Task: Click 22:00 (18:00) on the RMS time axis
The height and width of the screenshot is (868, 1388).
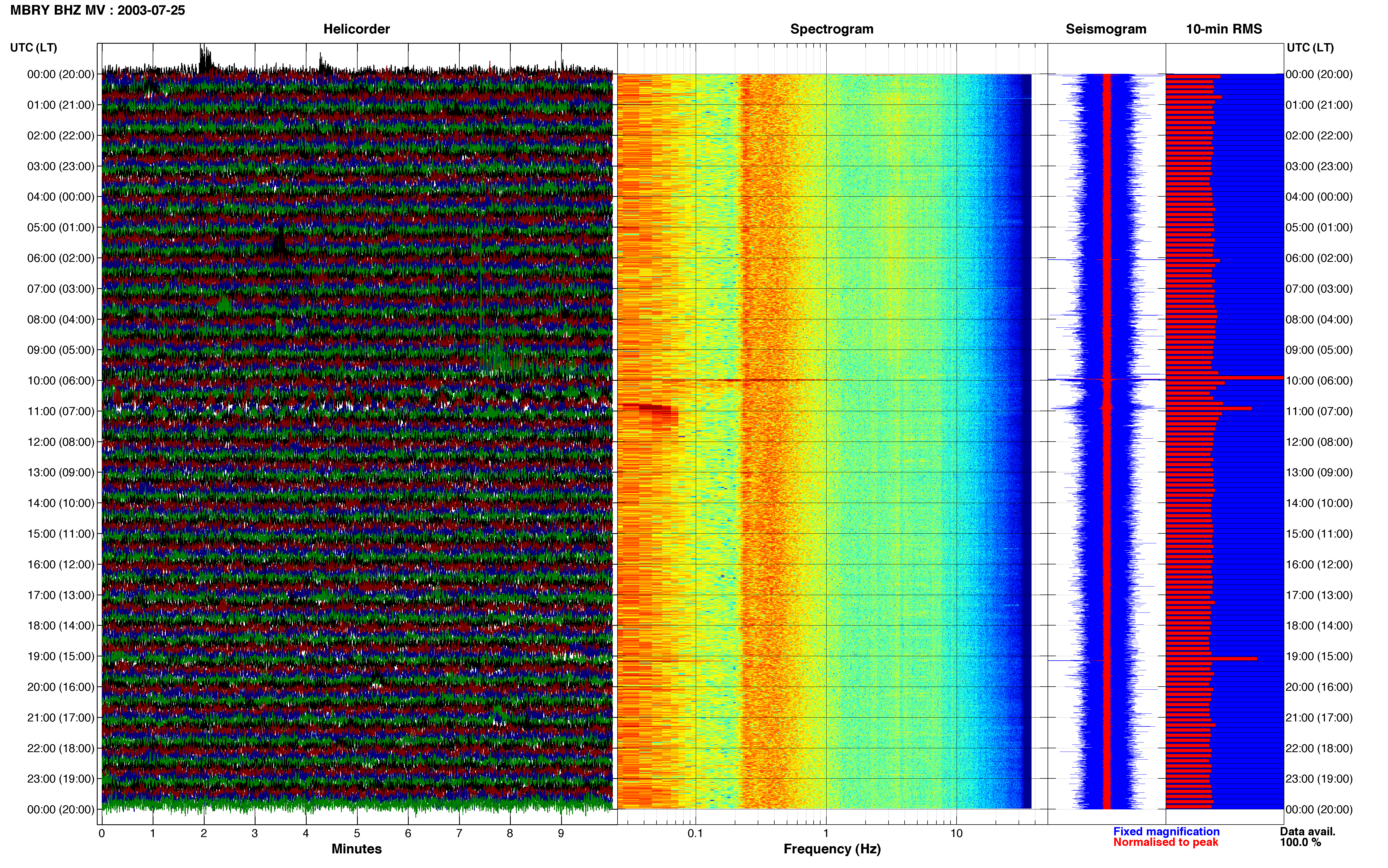Action: [x=1319, y=749]
